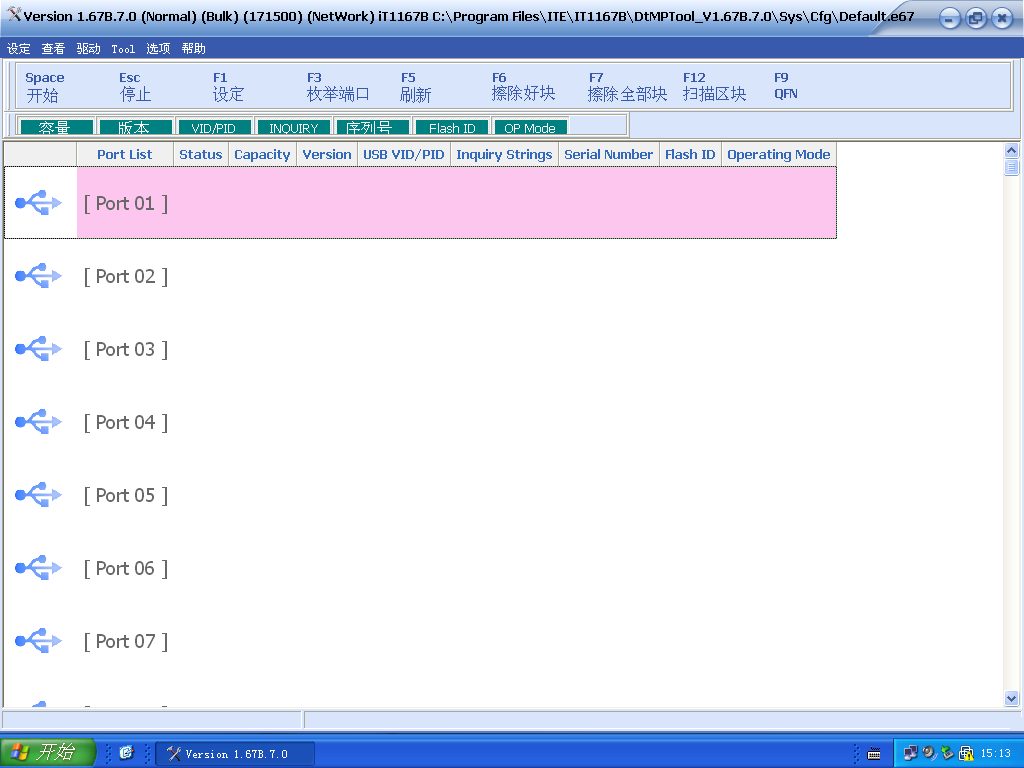Viewport: 1024px width, 768px height.
Task: Click the scrollbar down arrow in port list
Action: point(1011,699)
